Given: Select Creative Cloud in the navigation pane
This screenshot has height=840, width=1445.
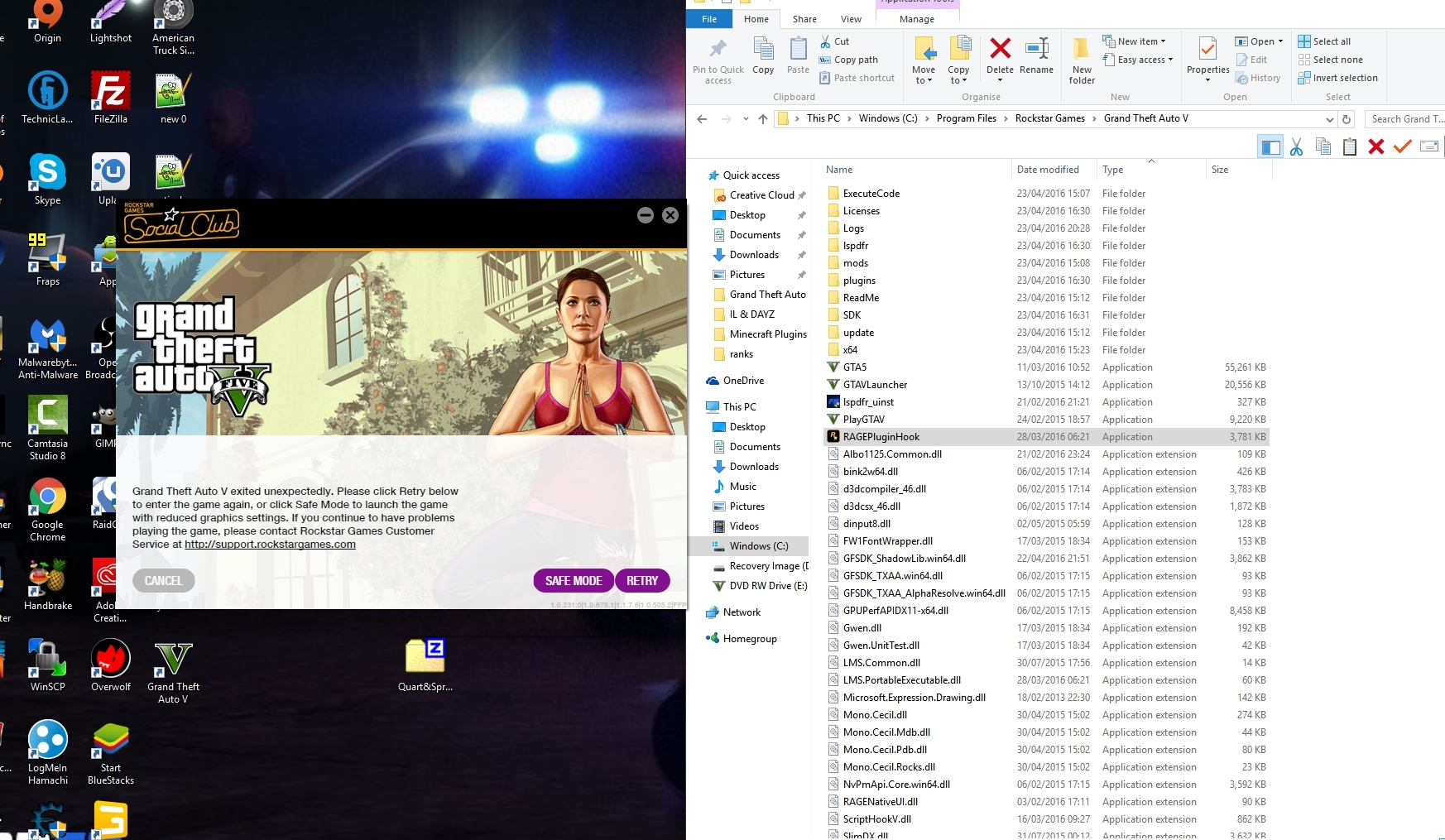Looking at the screenshot, I should tap(761, 195).
